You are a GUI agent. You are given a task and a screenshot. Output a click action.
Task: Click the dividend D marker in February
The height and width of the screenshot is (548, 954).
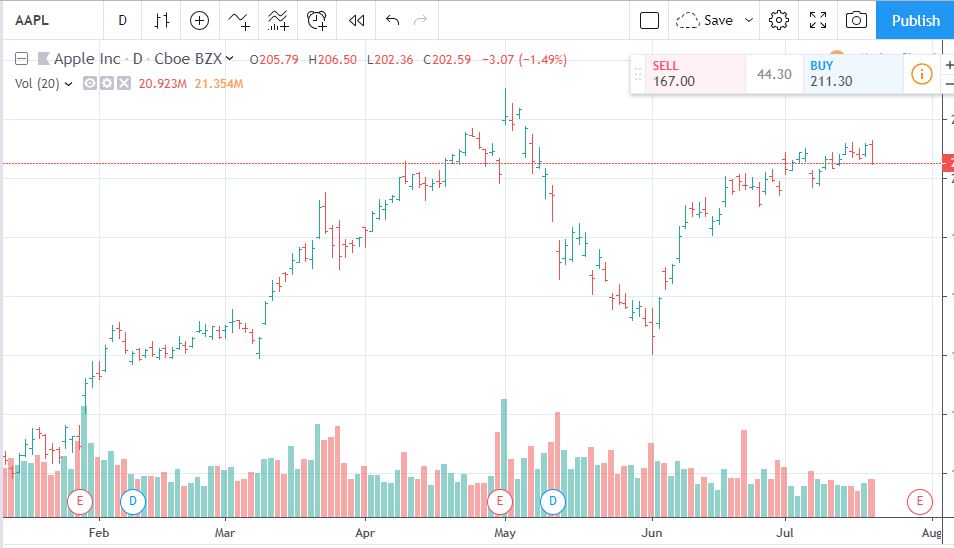click(133, 502)
